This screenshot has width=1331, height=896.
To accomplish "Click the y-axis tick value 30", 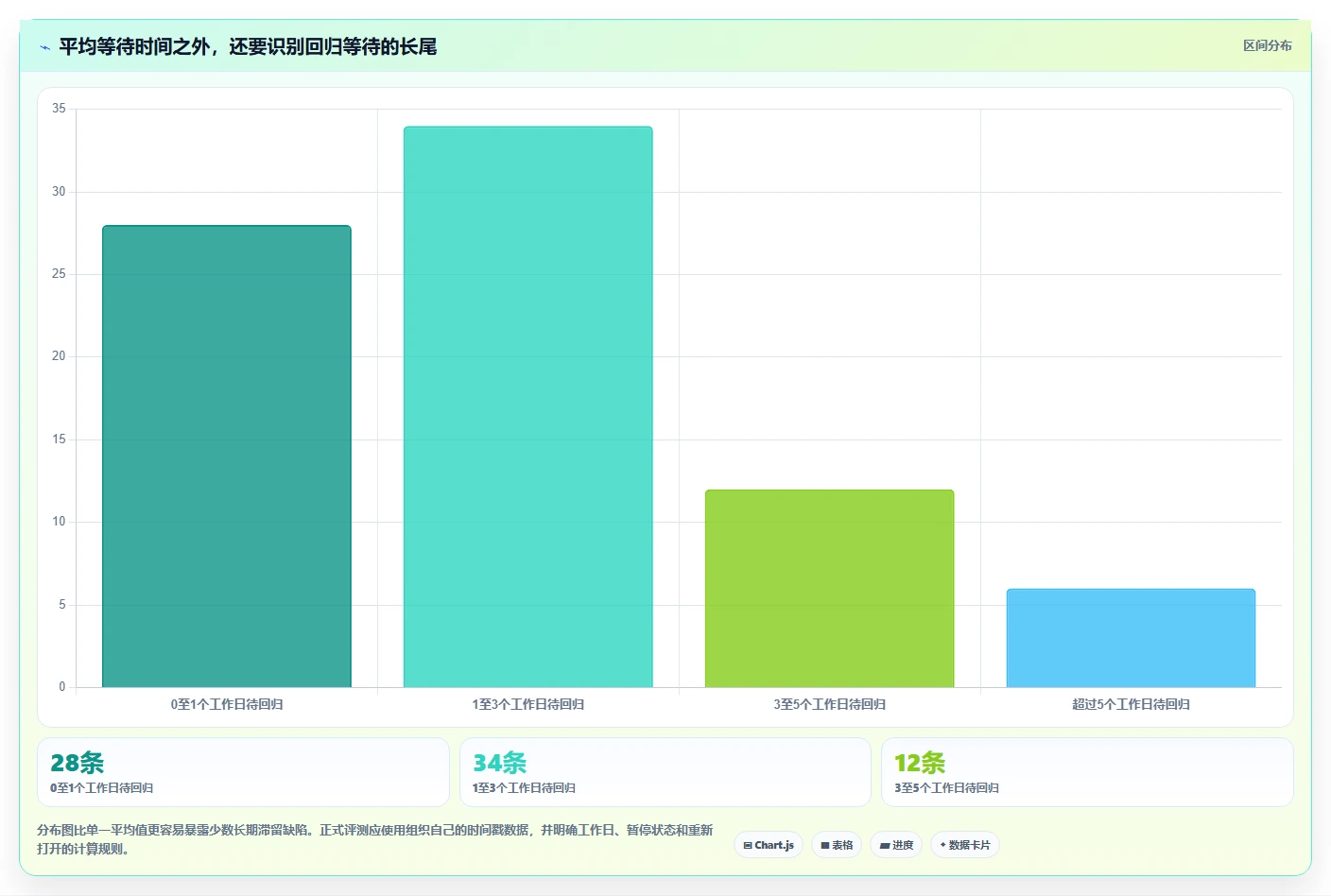I will (59, 192).
